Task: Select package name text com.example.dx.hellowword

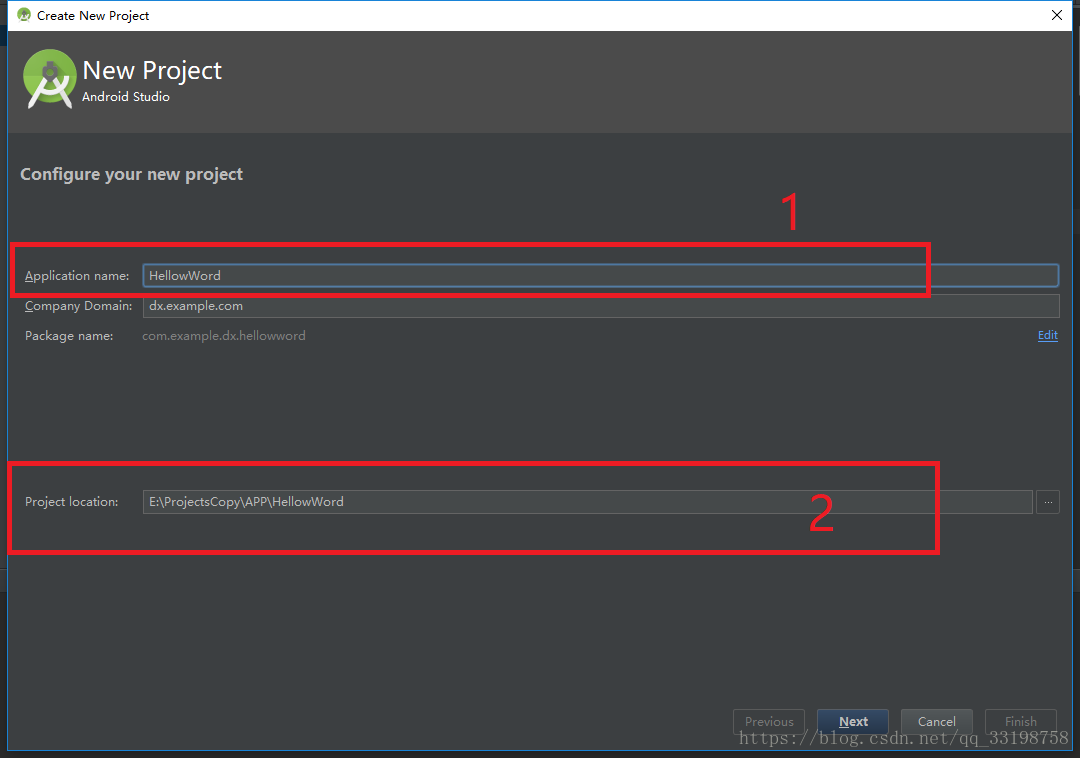Action: point(224,336)
